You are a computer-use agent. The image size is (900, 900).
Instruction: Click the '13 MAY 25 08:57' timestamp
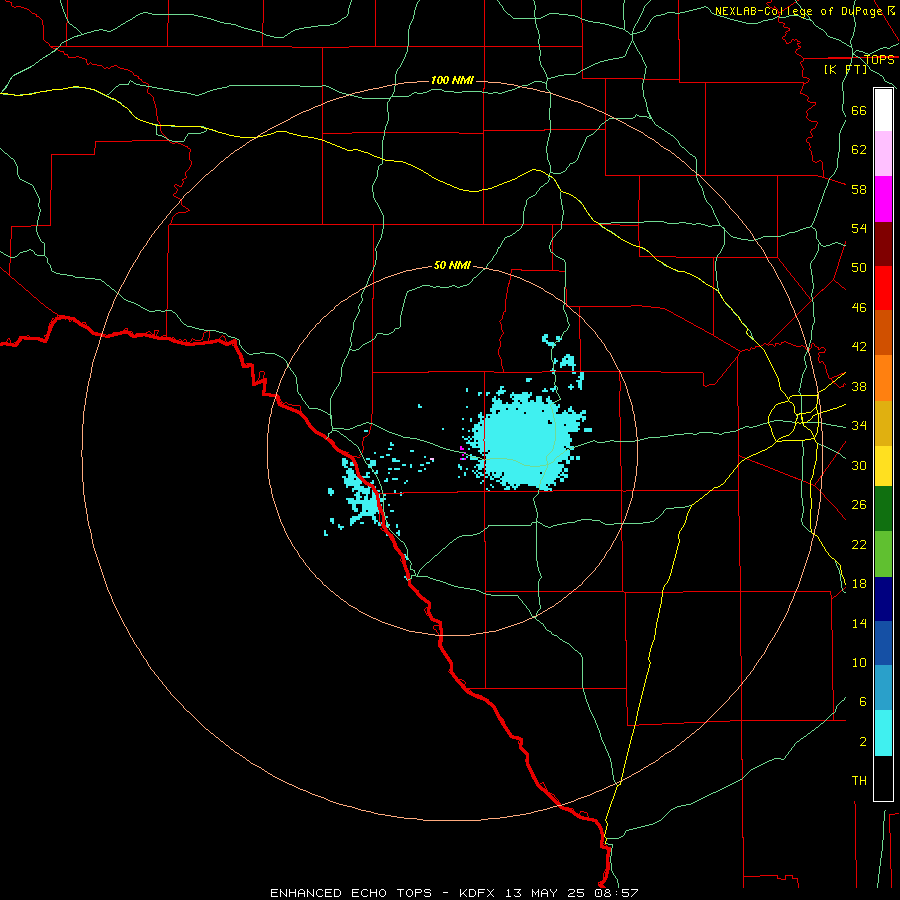tap(571, 893)
